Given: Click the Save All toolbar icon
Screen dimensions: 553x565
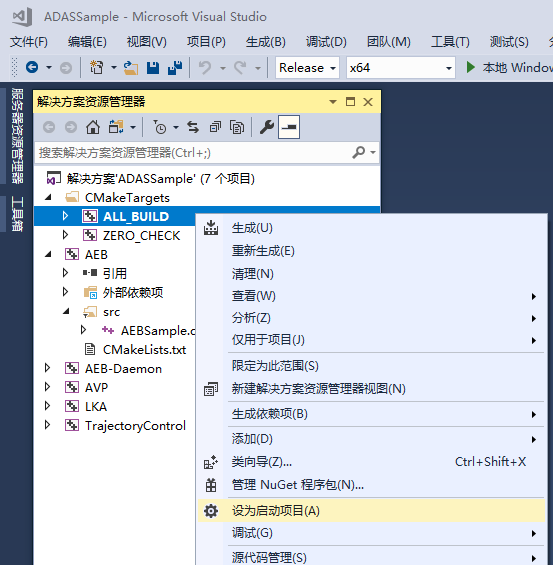Looking at the screenshot, I should pos(175,68).
